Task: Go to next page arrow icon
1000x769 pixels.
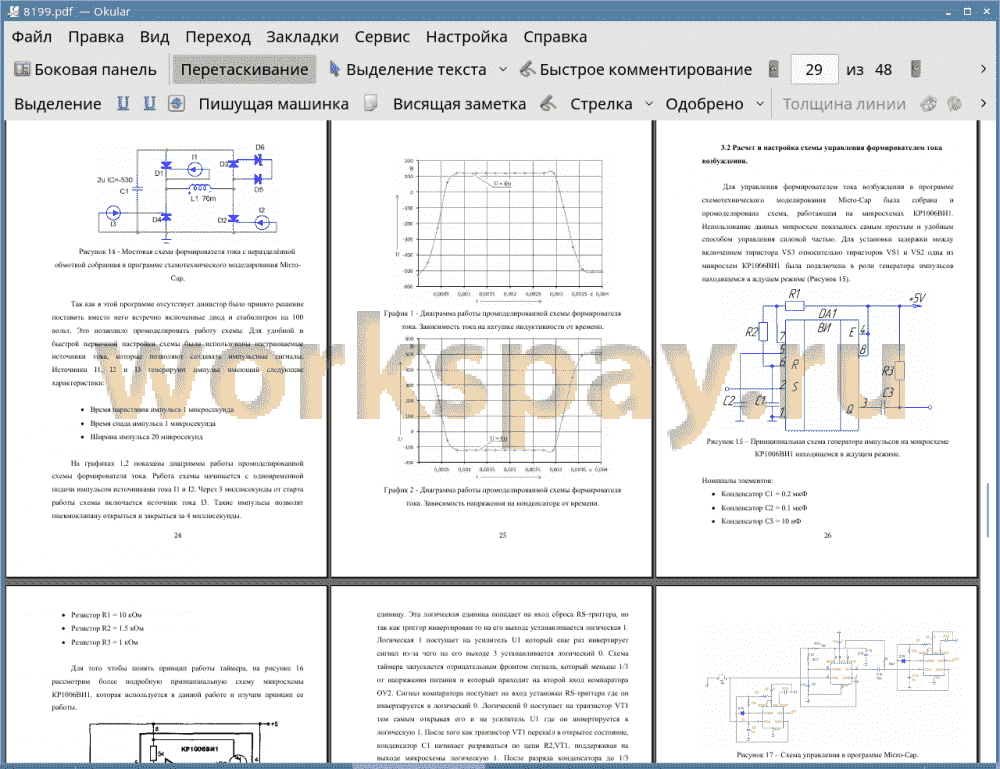Action: [x=916, y=69]
